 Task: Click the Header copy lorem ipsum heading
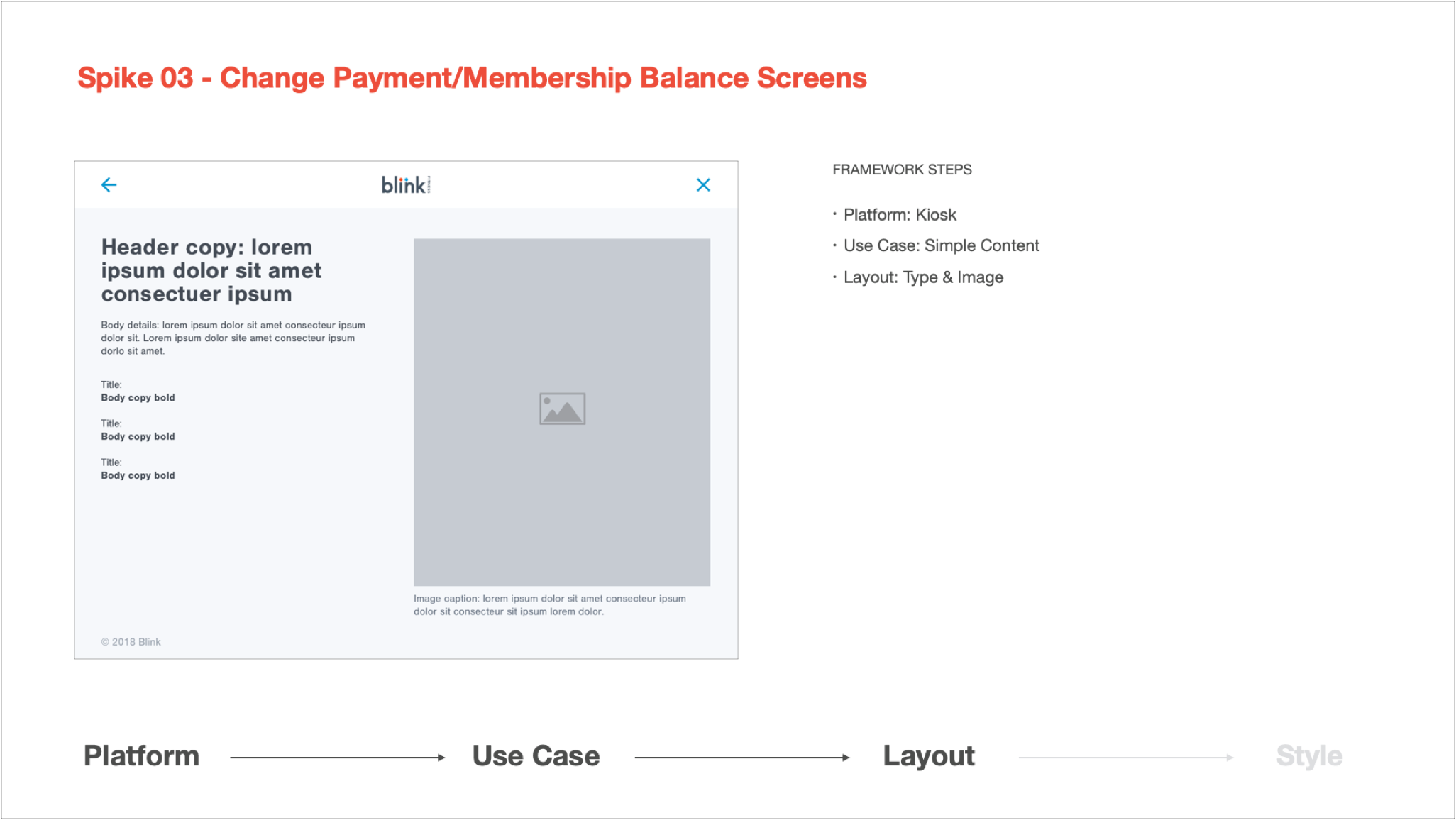(211, 270)
